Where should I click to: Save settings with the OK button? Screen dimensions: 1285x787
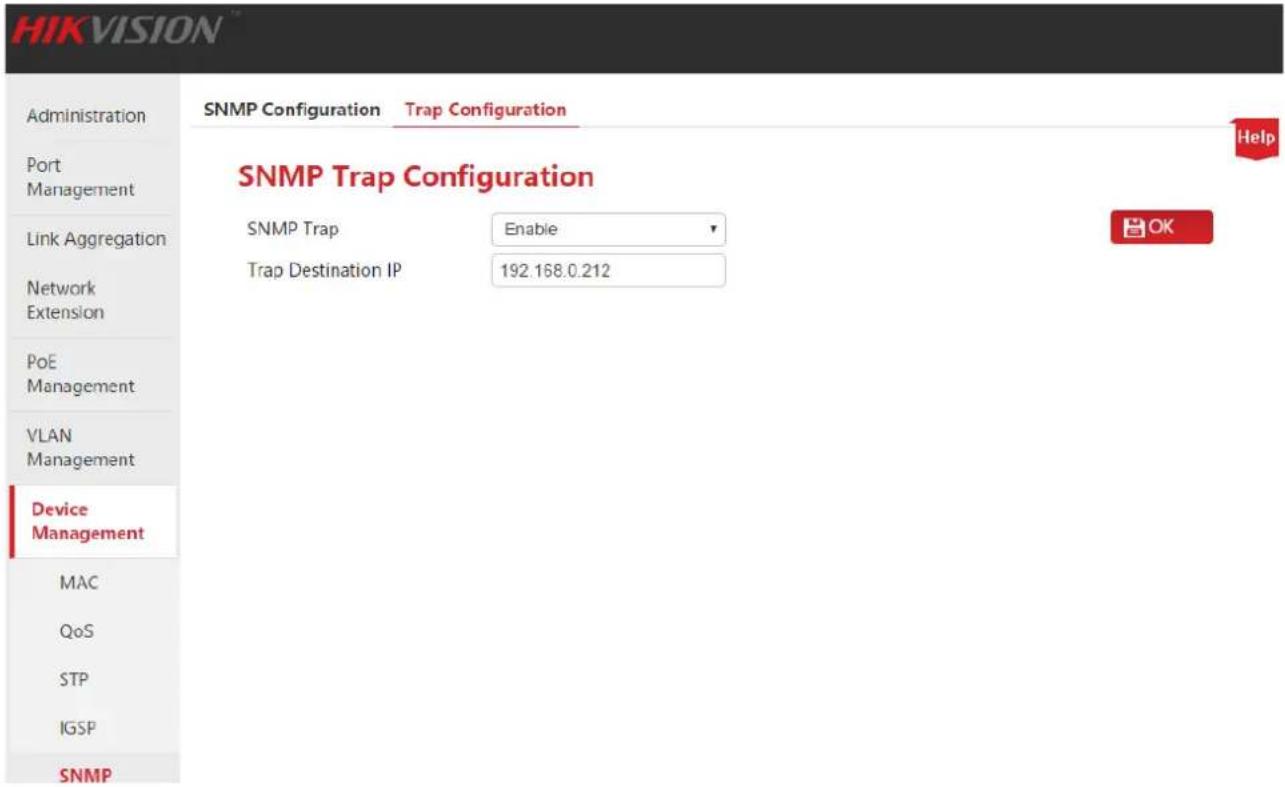1161,227
